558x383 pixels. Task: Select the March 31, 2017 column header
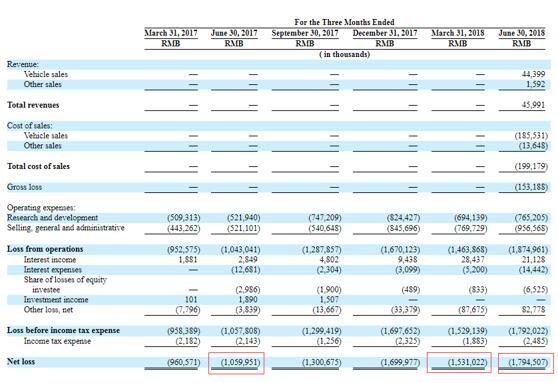171,33
